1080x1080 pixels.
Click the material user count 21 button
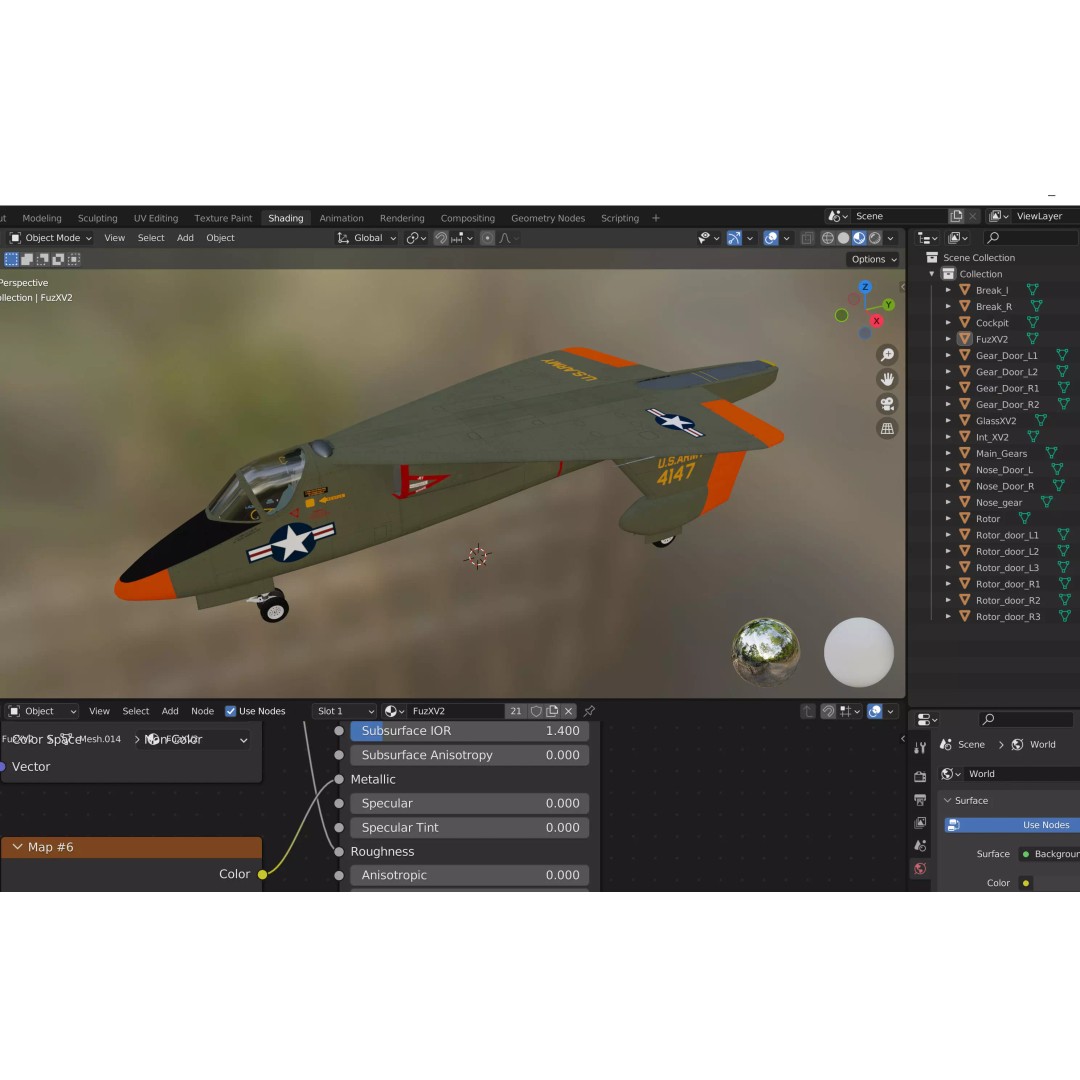coord(515,711)
